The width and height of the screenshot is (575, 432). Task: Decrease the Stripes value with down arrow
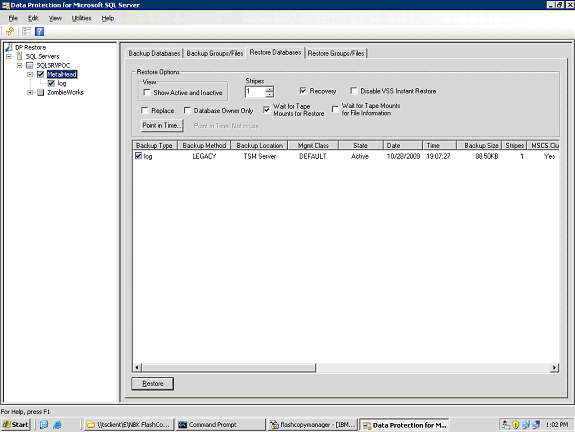pyautogui.click(x=270, y=94)
